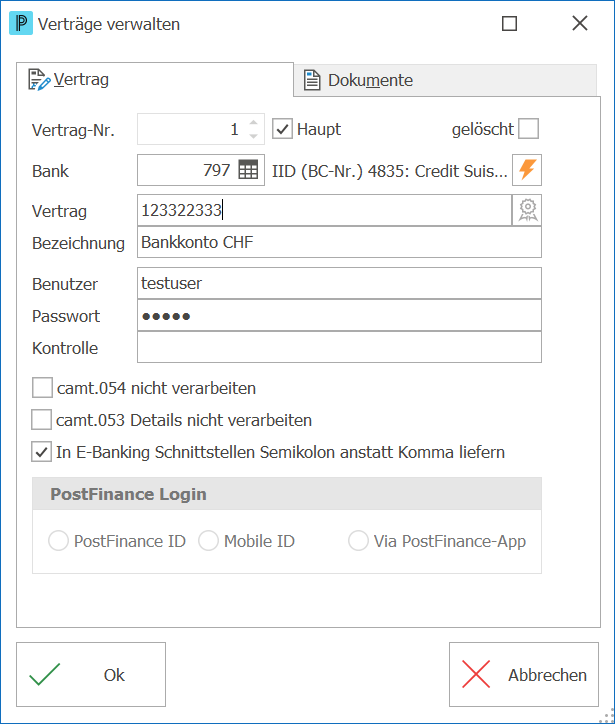Click the Benutzer field with testuser
The height and width of the screenshot is (724, 615).
point(339,283)
